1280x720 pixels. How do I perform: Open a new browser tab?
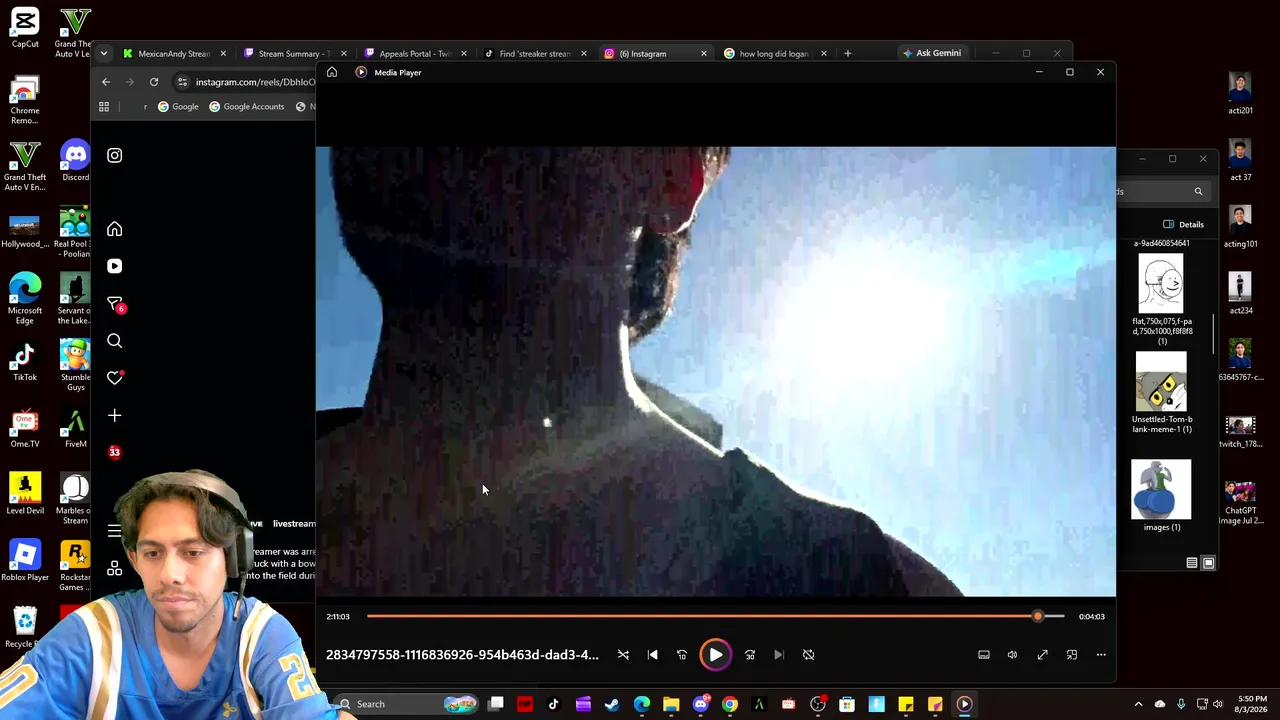tap(848, 54)
